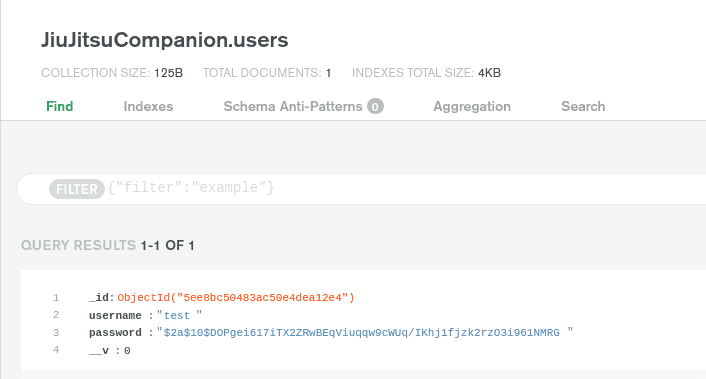The height and width of the screenshot is (379, 706).
Task: Click the hashed password value
Action: point(365,333)
